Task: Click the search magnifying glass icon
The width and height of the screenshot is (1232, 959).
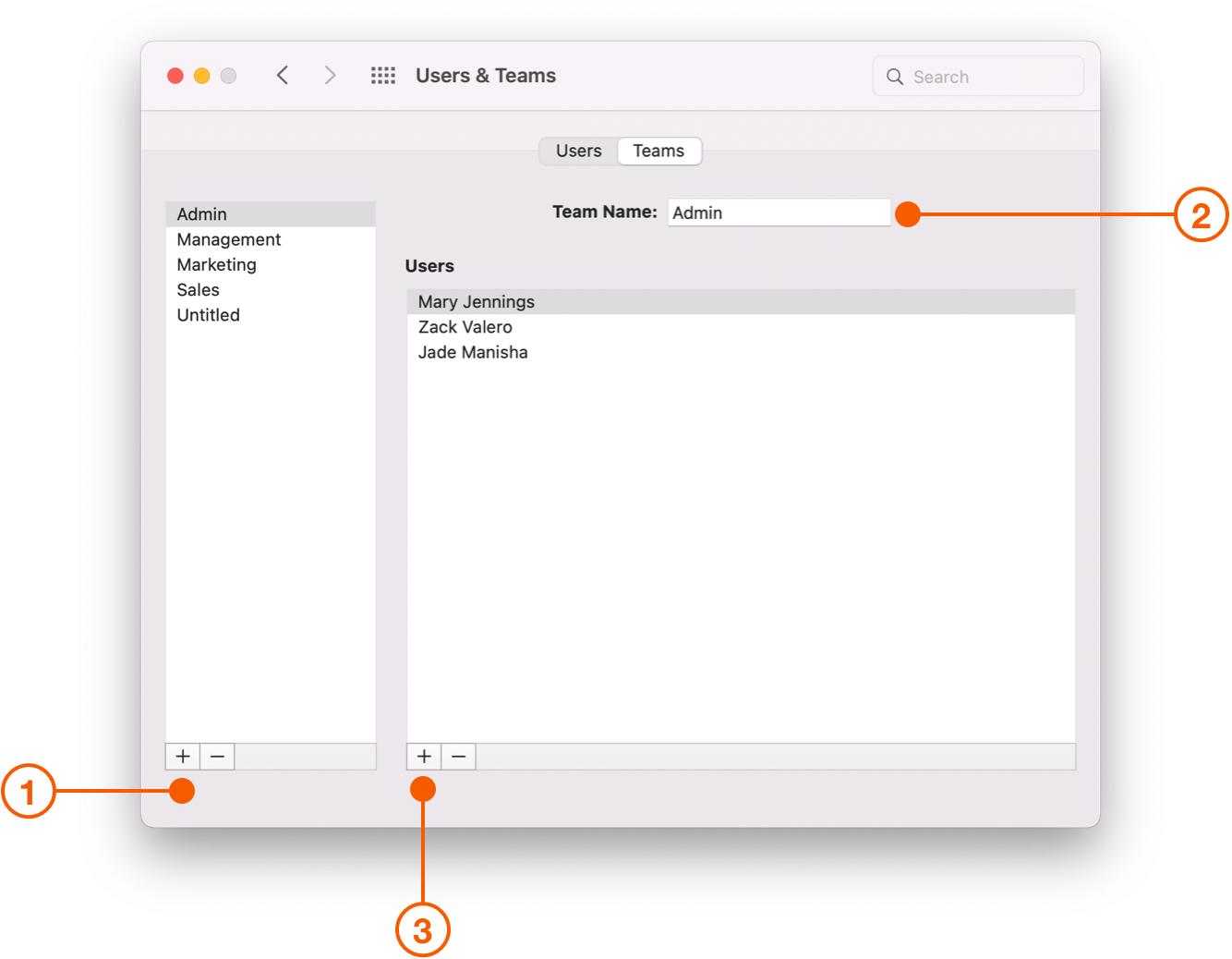Action: (894, 77)
